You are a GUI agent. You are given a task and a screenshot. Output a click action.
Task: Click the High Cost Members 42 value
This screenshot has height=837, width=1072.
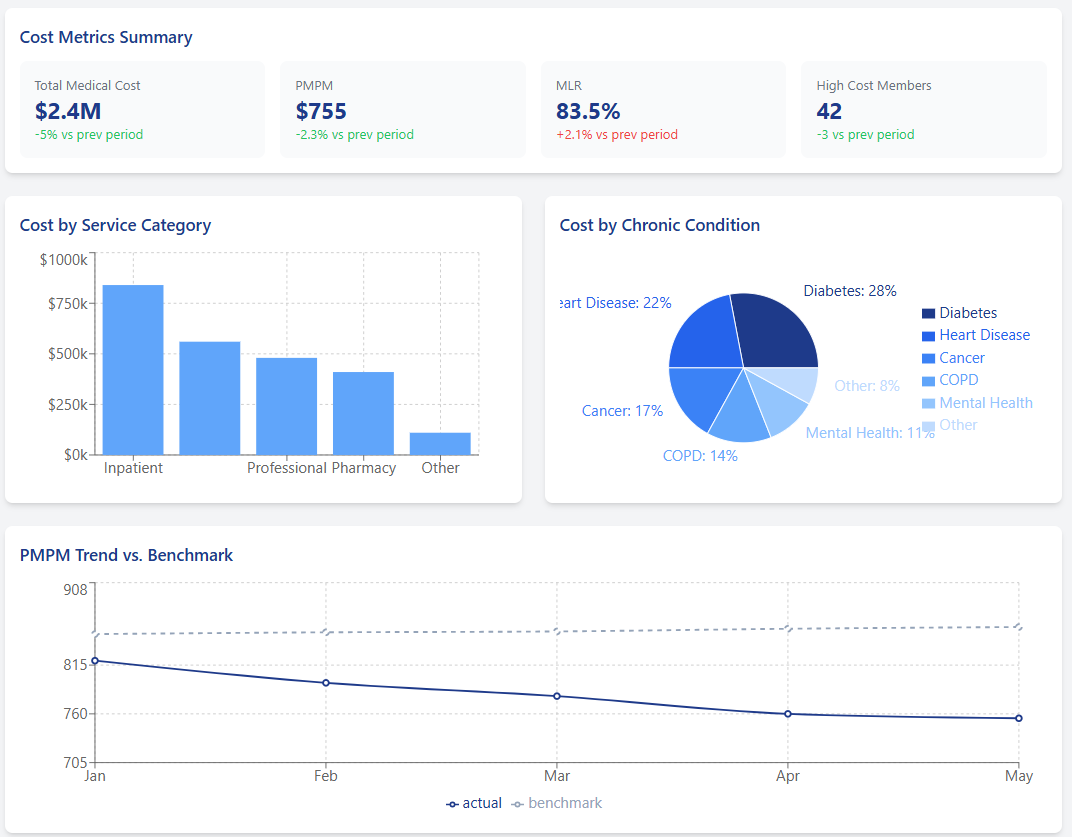click(x=829, y=111)
